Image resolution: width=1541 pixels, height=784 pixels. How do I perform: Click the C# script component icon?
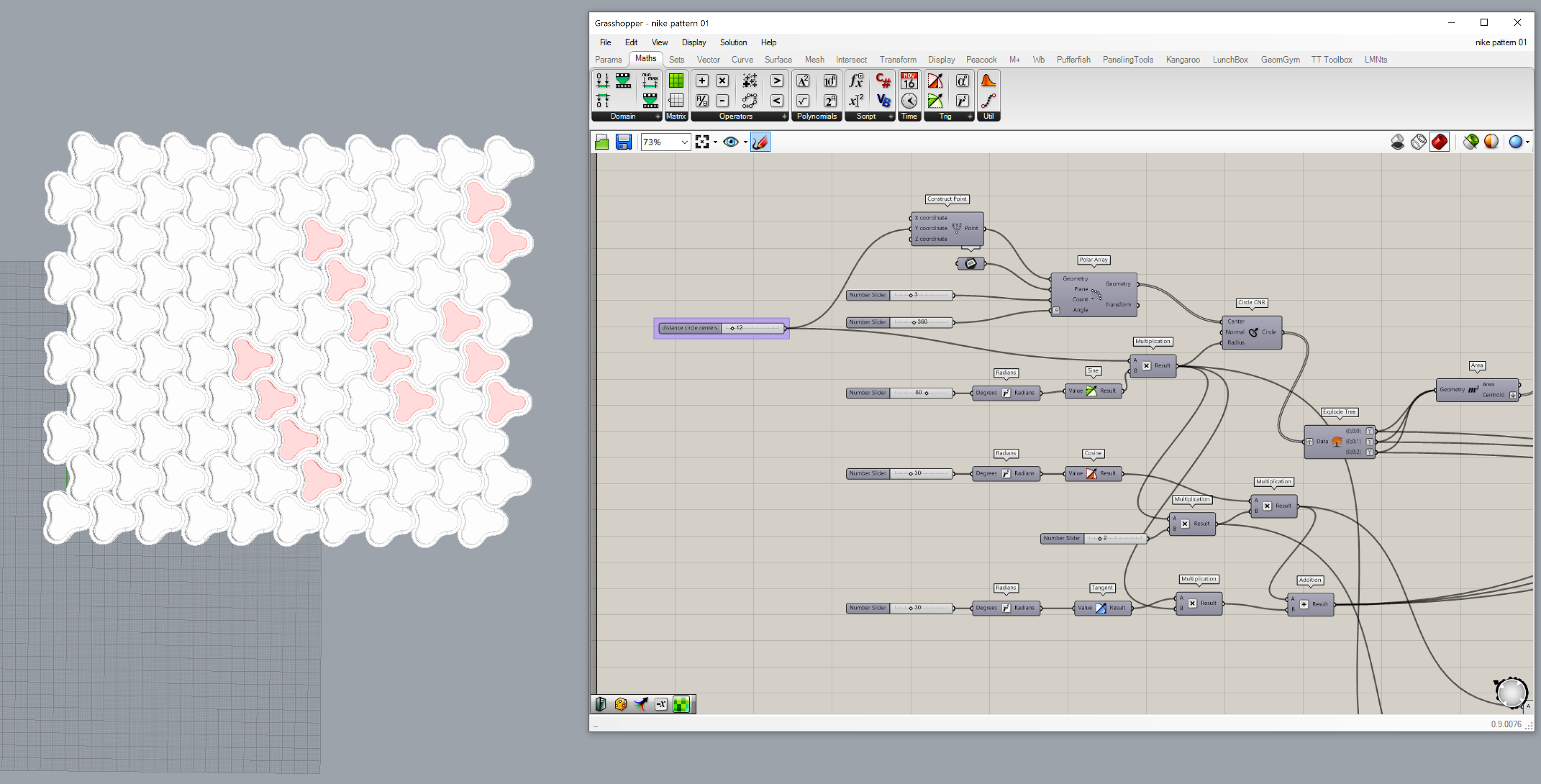point(883,81)
